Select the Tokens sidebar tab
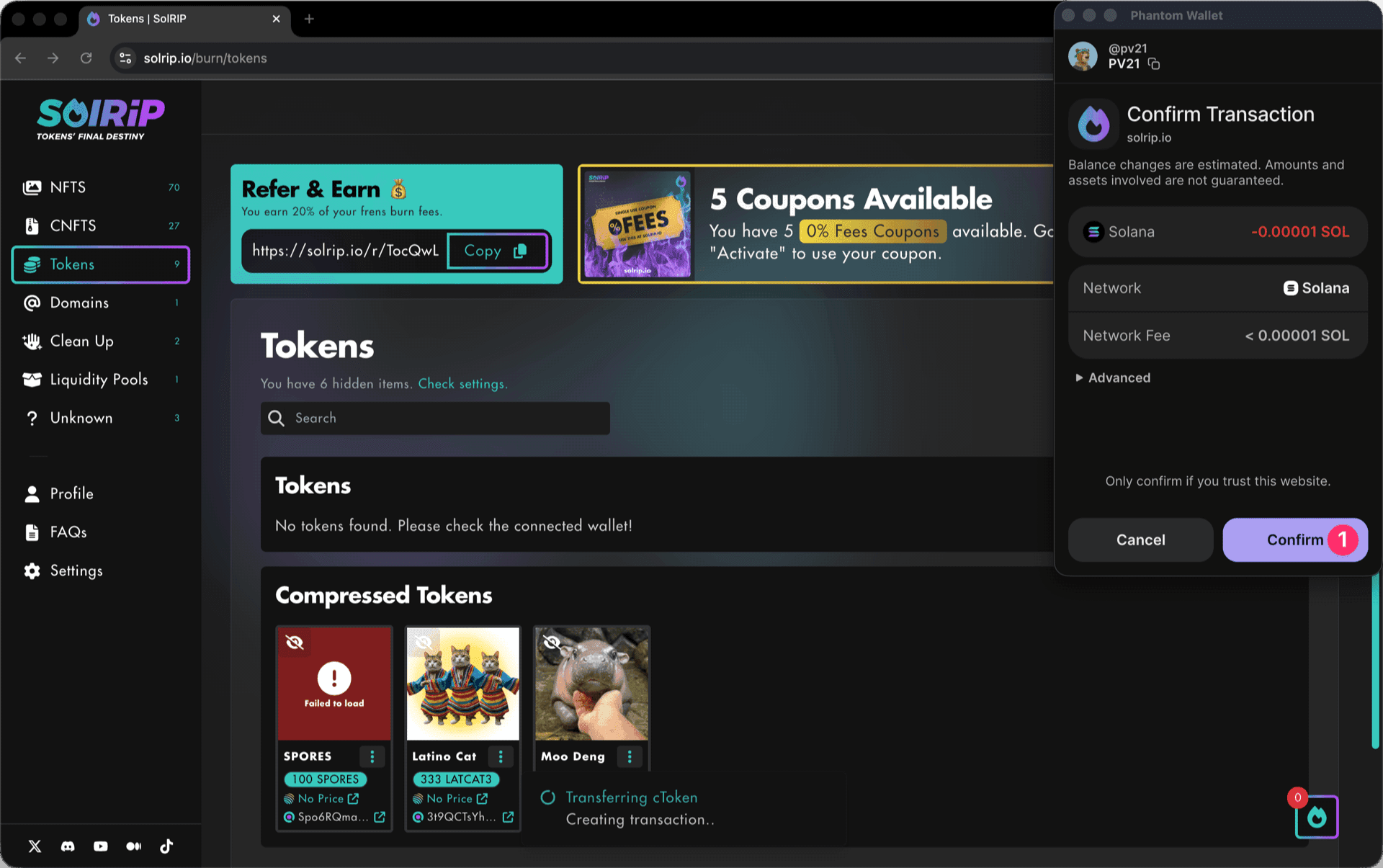Screen dimensions: 1383x868 pyautogui.click(x=101, y=264)
